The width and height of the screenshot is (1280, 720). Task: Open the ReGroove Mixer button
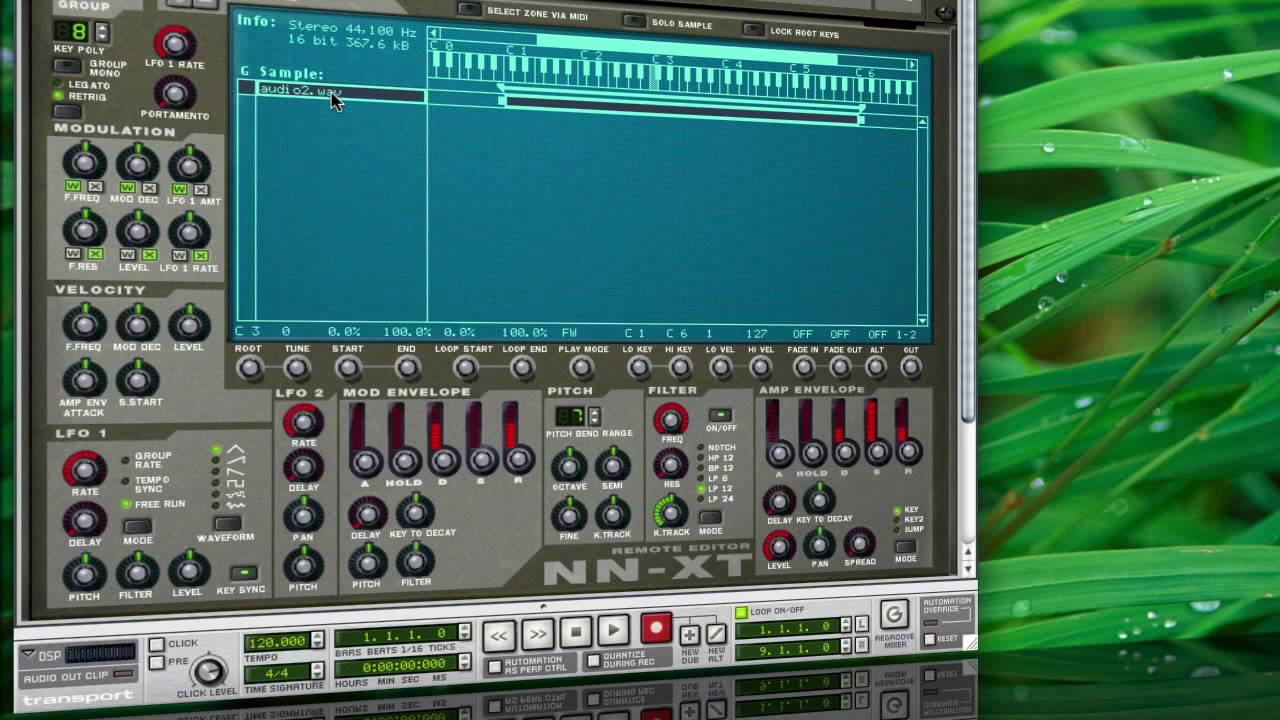893,614
